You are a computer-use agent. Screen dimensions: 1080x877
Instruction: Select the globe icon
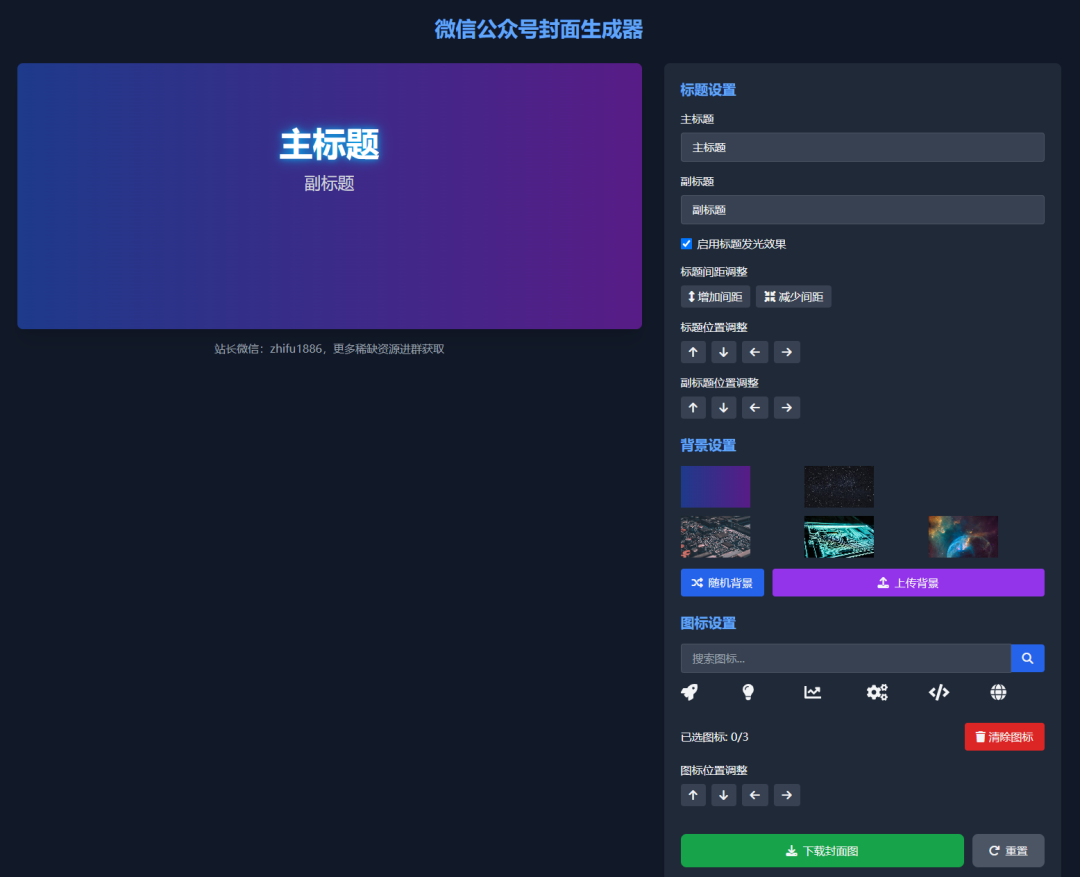pos(998,692)
